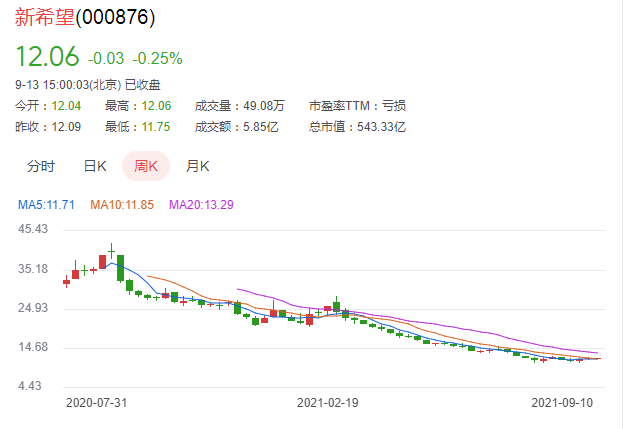Image resolution: width=624 pixels, height=429 pixels.
Task: Click the current price 12.06 in the header
Action: (x=47, y=56)
